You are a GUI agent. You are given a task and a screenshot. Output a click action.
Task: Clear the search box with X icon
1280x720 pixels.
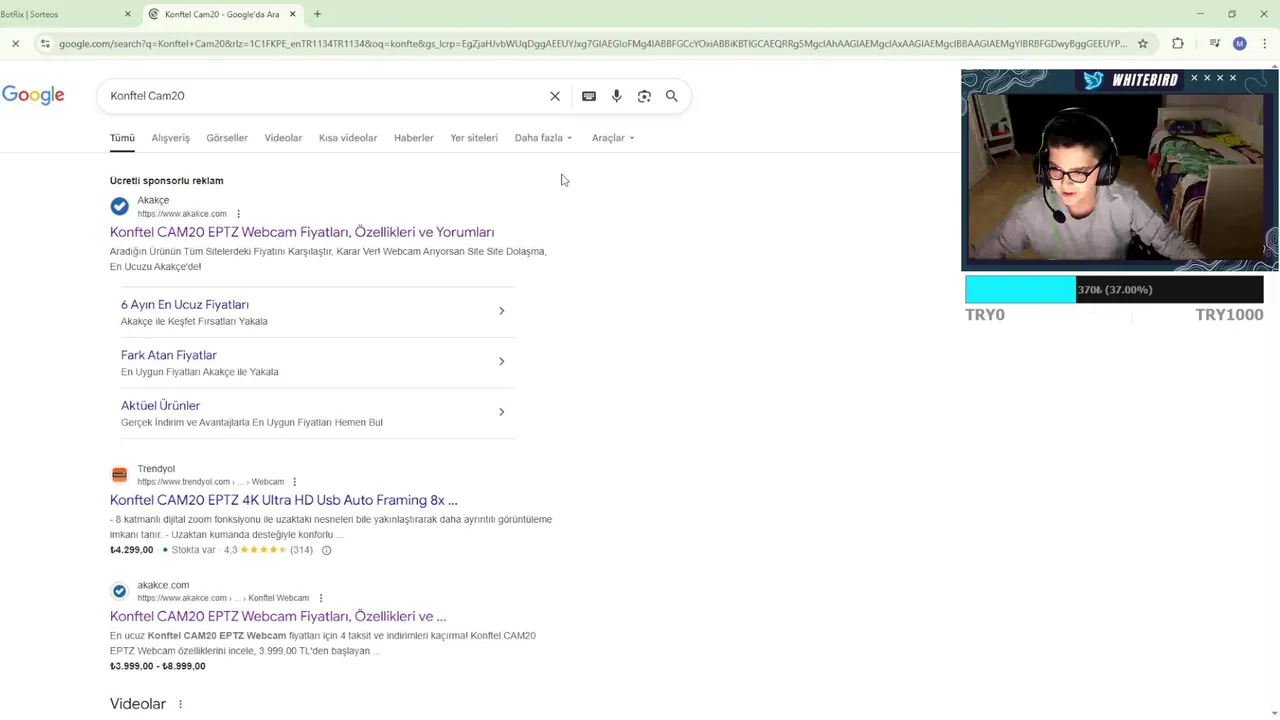pyautogui.click(x=555, y=96)
